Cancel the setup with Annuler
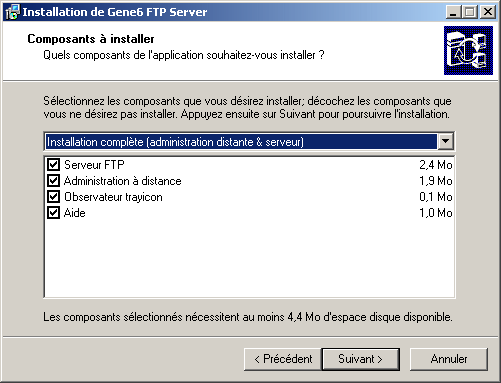Image resolution: width=501 pixels, height=383 pixels. coord(449,359)
